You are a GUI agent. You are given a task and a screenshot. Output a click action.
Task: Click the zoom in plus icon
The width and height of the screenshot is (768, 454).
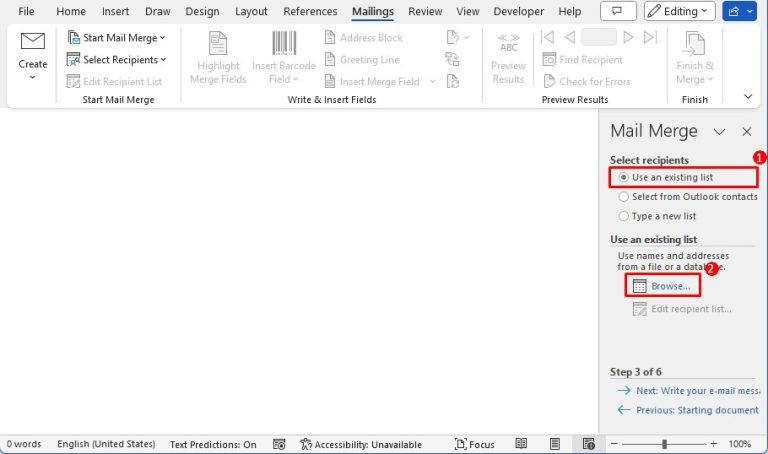click(713, 444)
